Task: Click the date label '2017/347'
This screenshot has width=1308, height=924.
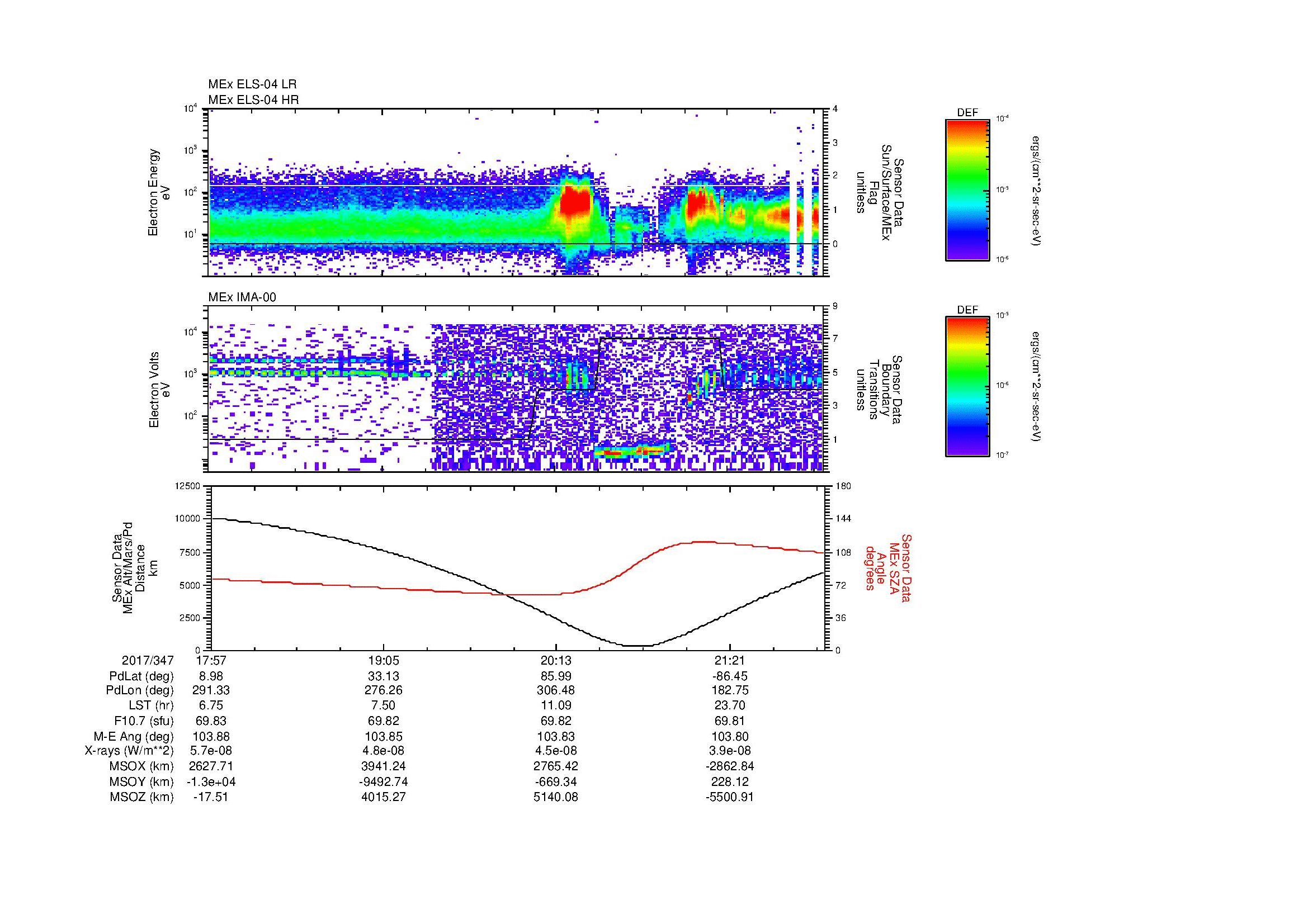Action: coord(148,660)
